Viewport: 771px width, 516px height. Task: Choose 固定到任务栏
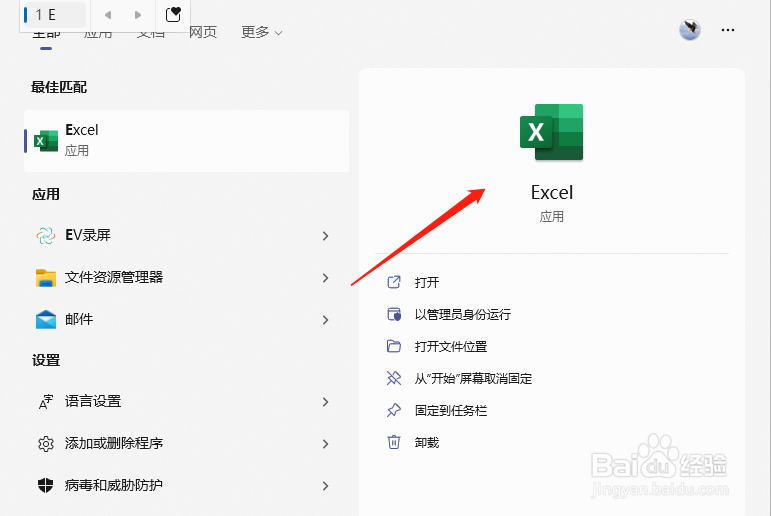click(451, 410)
